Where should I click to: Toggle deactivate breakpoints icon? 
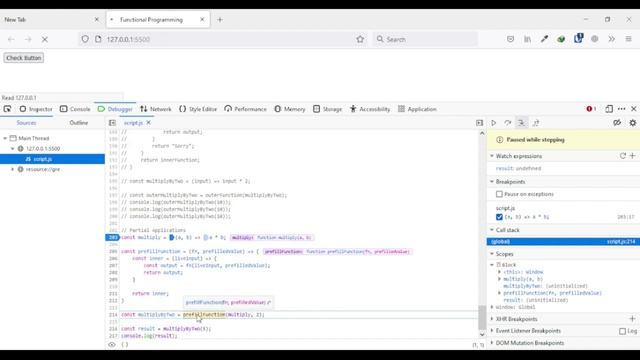[x=617, y=123]
